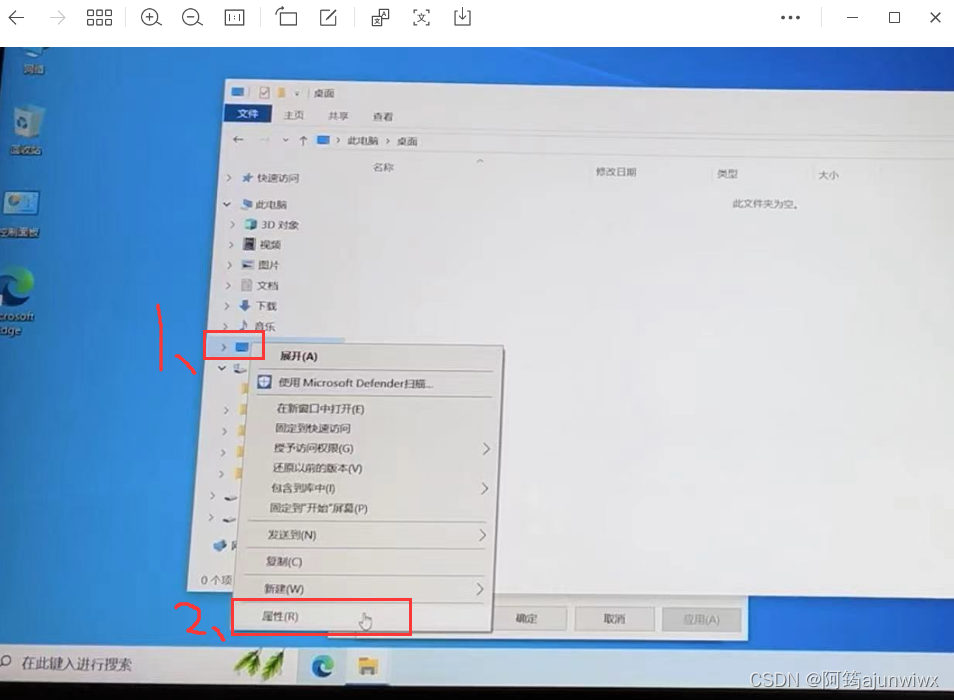The height and width of the screenshot is (700, 954).
Task: Sort by the 名称 column header
Action: coord(383,167)
